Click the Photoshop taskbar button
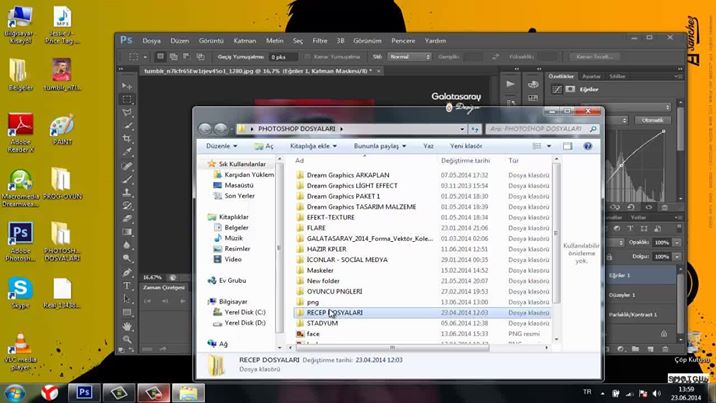 coord(84,393)
